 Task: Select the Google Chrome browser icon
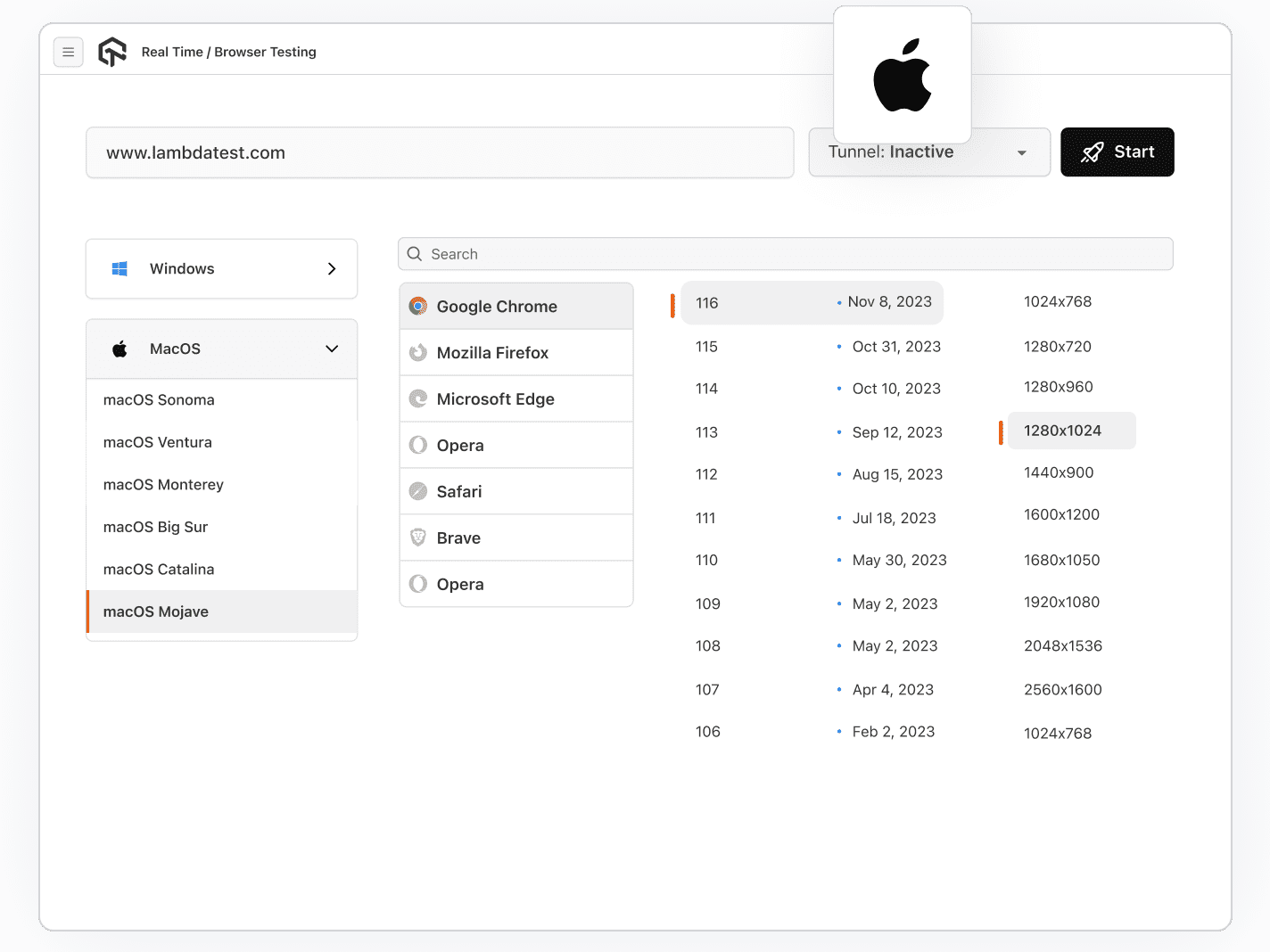tap(417, 306)
